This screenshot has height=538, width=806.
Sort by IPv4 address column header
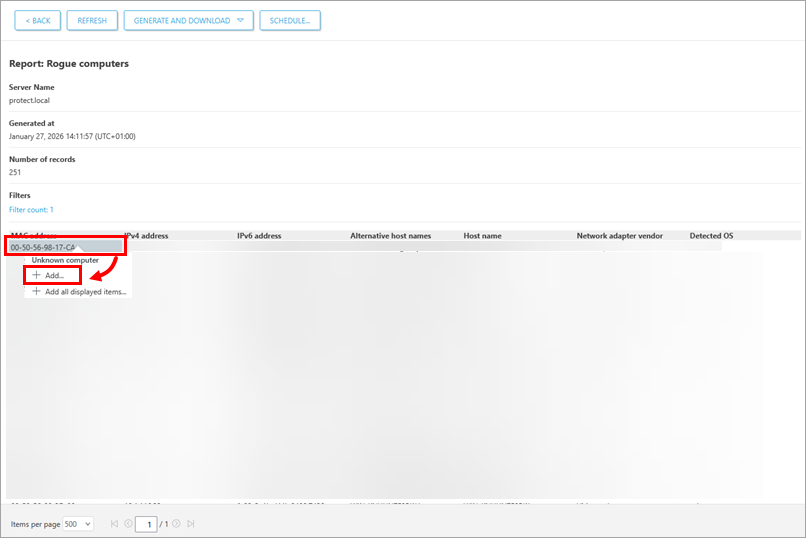(x=146, y=236)
